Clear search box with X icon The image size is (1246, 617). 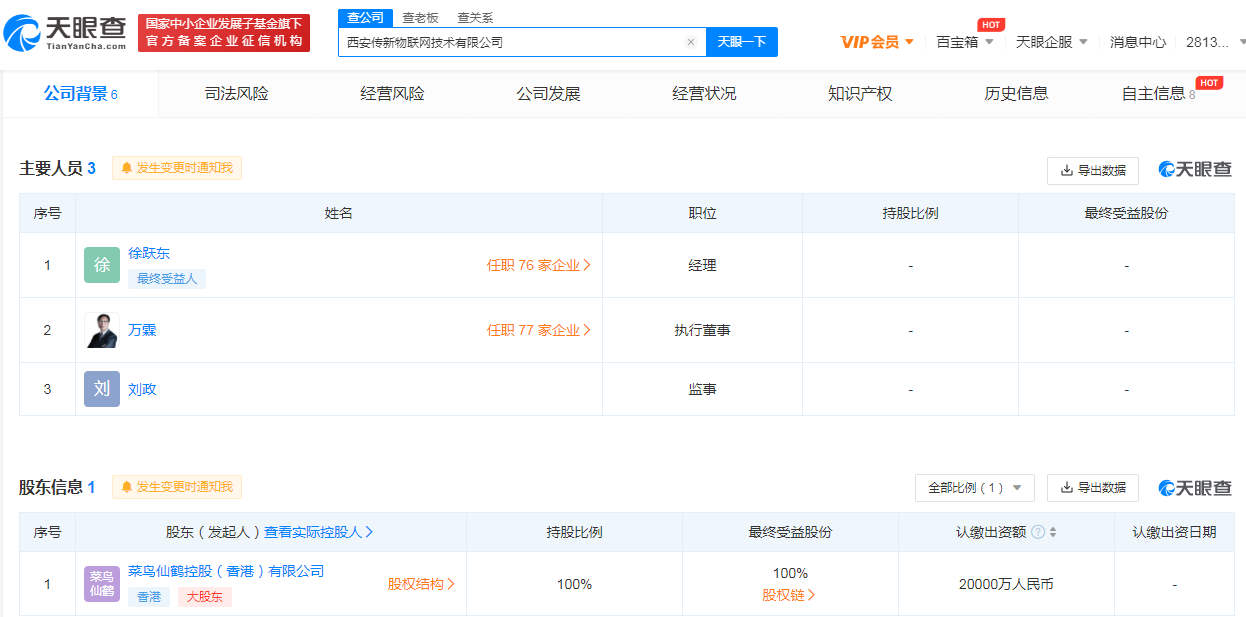click(690, 42)
